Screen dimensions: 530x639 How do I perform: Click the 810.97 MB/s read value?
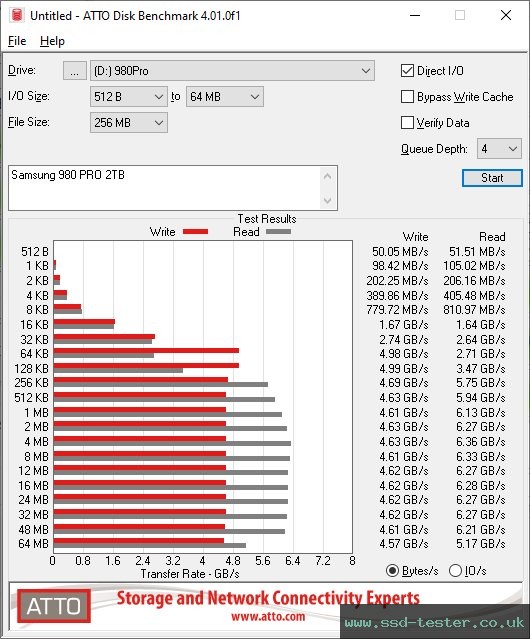click(x=474, y=310)
